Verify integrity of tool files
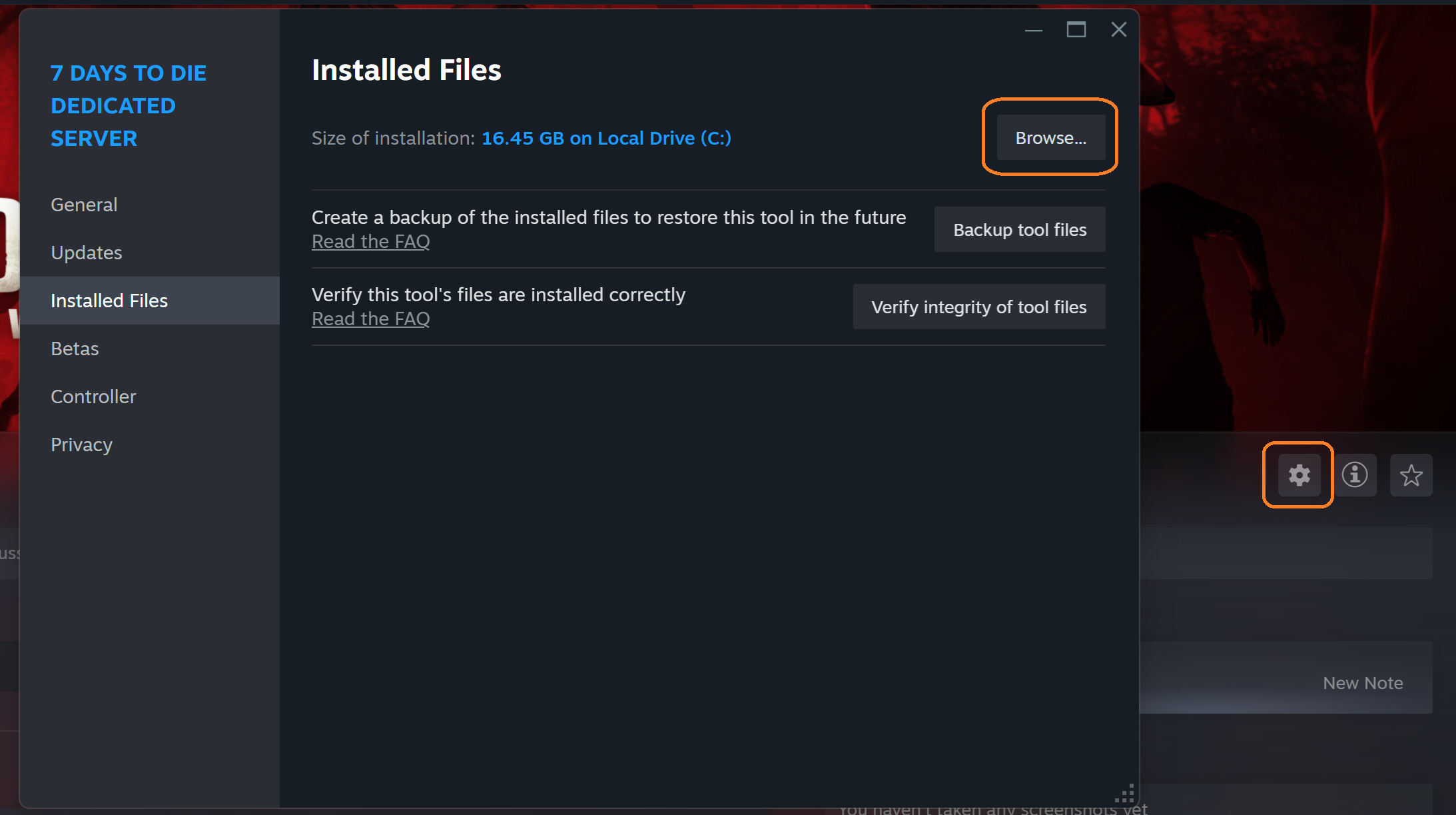This screenshot has width=1456, height=815. (x=978, y=307)
